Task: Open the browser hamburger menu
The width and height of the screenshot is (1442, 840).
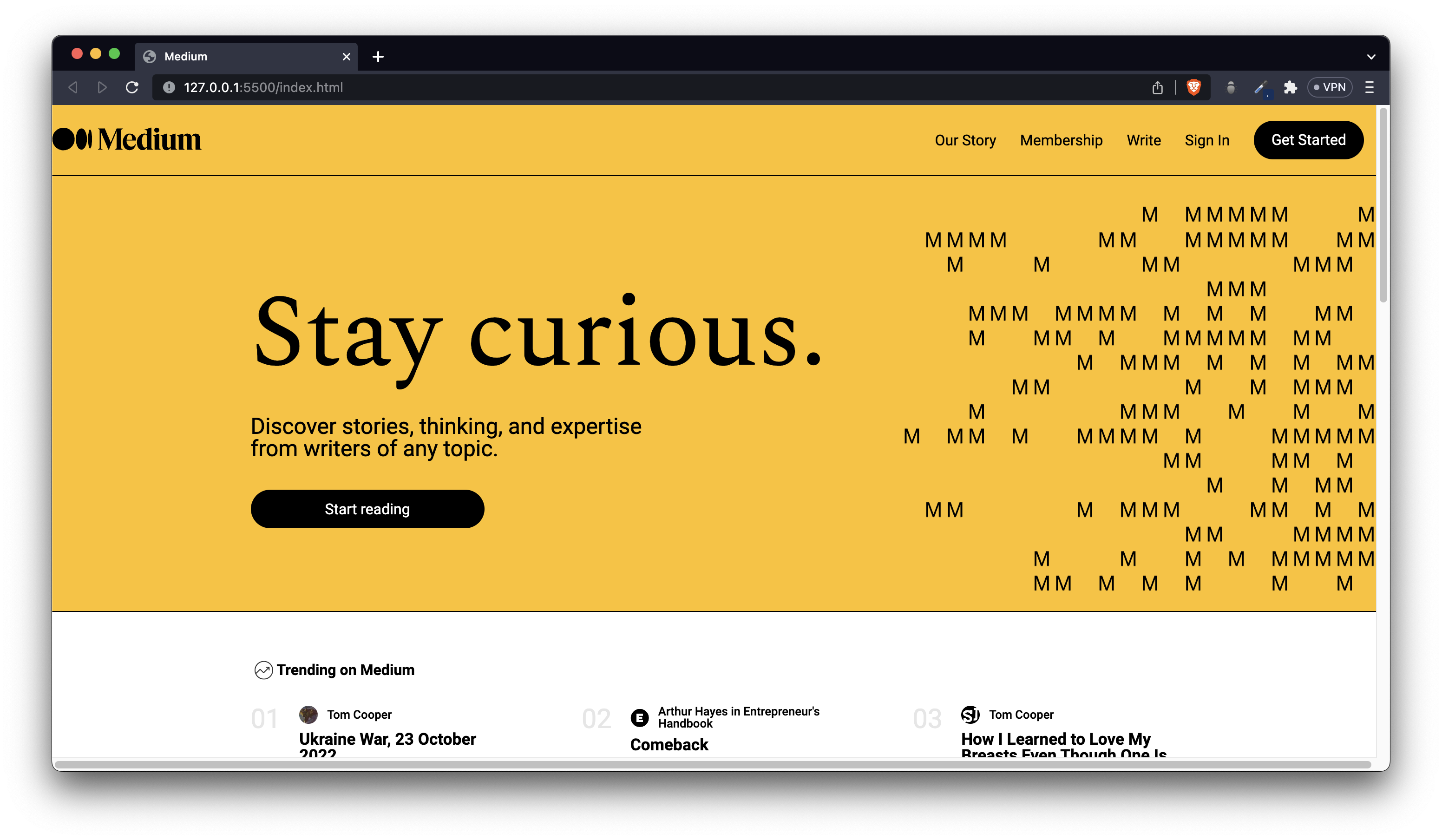Action: pyautogui.click(x=1370, y=87)
